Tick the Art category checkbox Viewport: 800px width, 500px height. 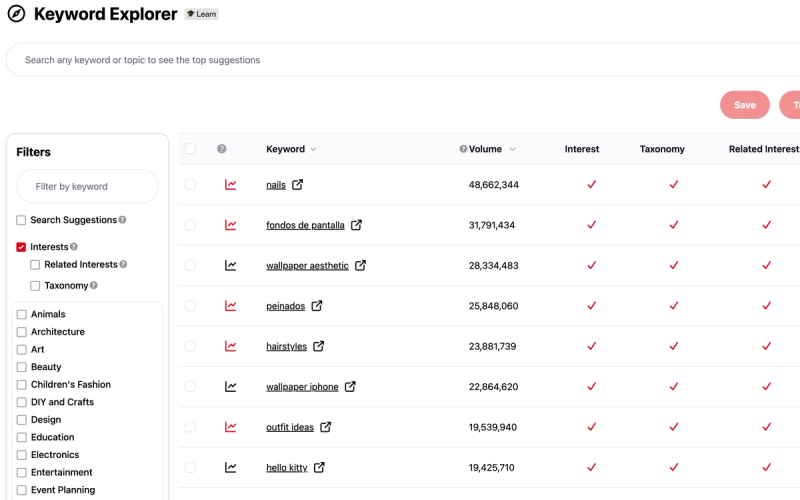(22, 349)
